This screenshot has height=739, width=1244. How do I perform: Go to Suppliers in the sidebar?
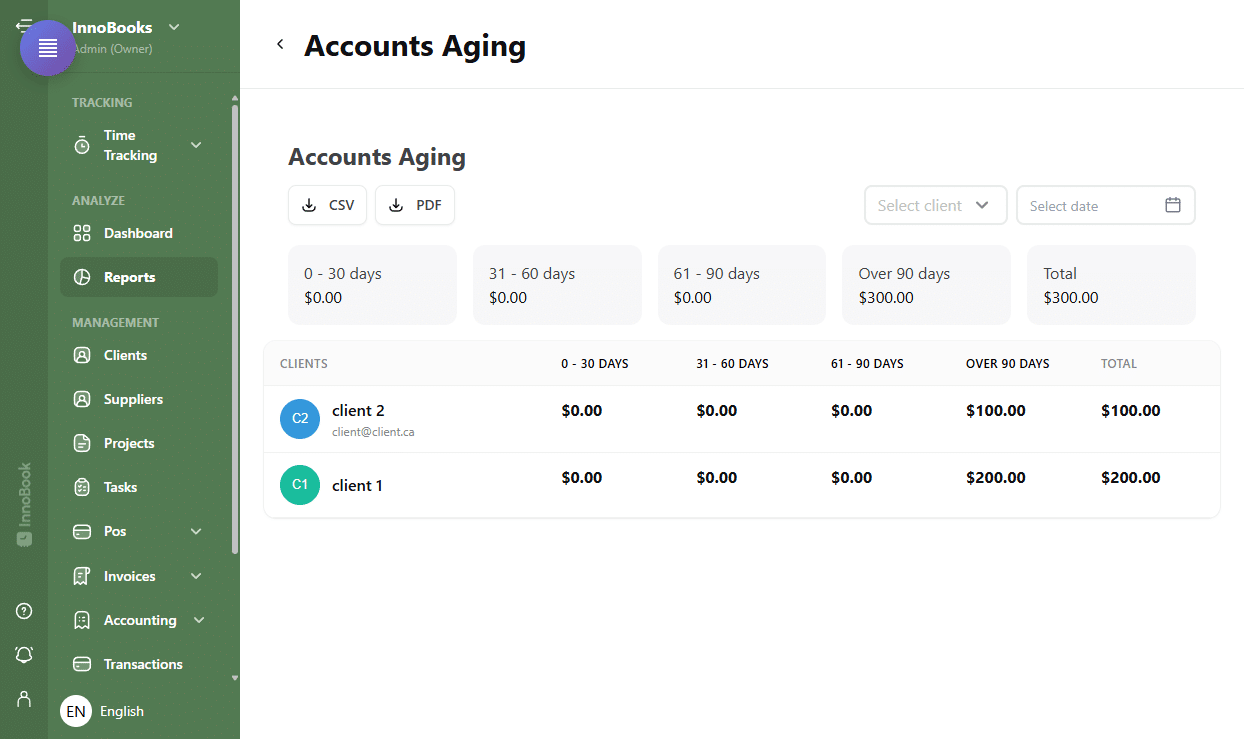[139, 399]
